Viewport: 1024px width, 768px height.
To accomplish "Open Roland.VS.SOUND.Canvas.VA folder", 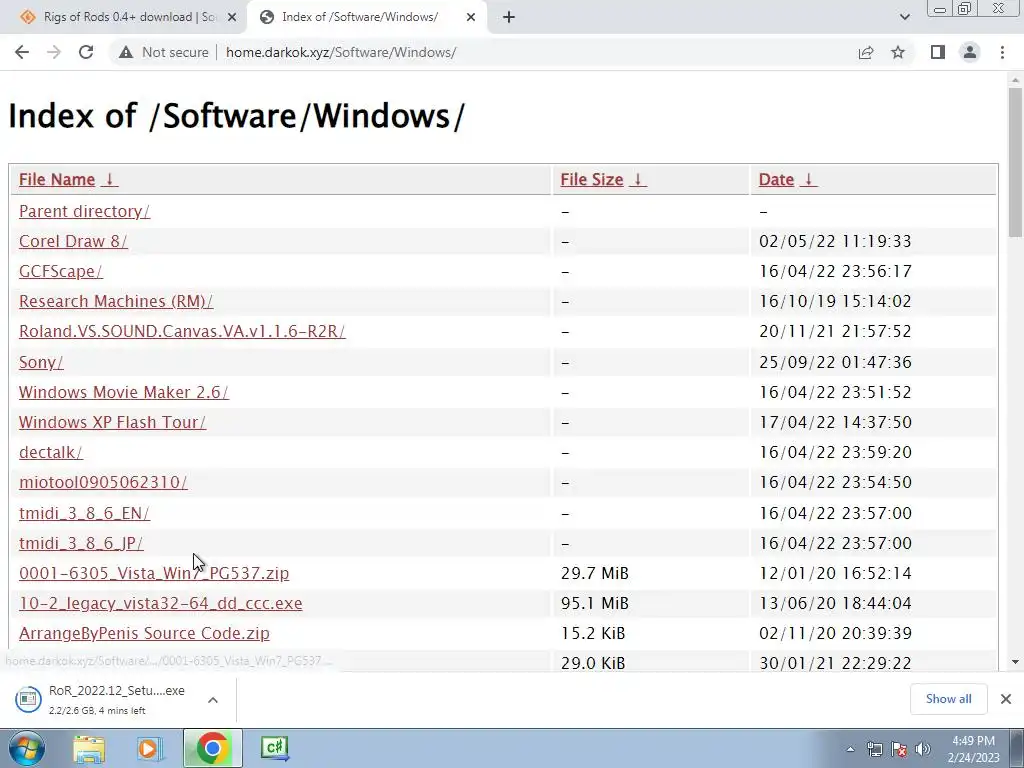I will pos(182,332).
